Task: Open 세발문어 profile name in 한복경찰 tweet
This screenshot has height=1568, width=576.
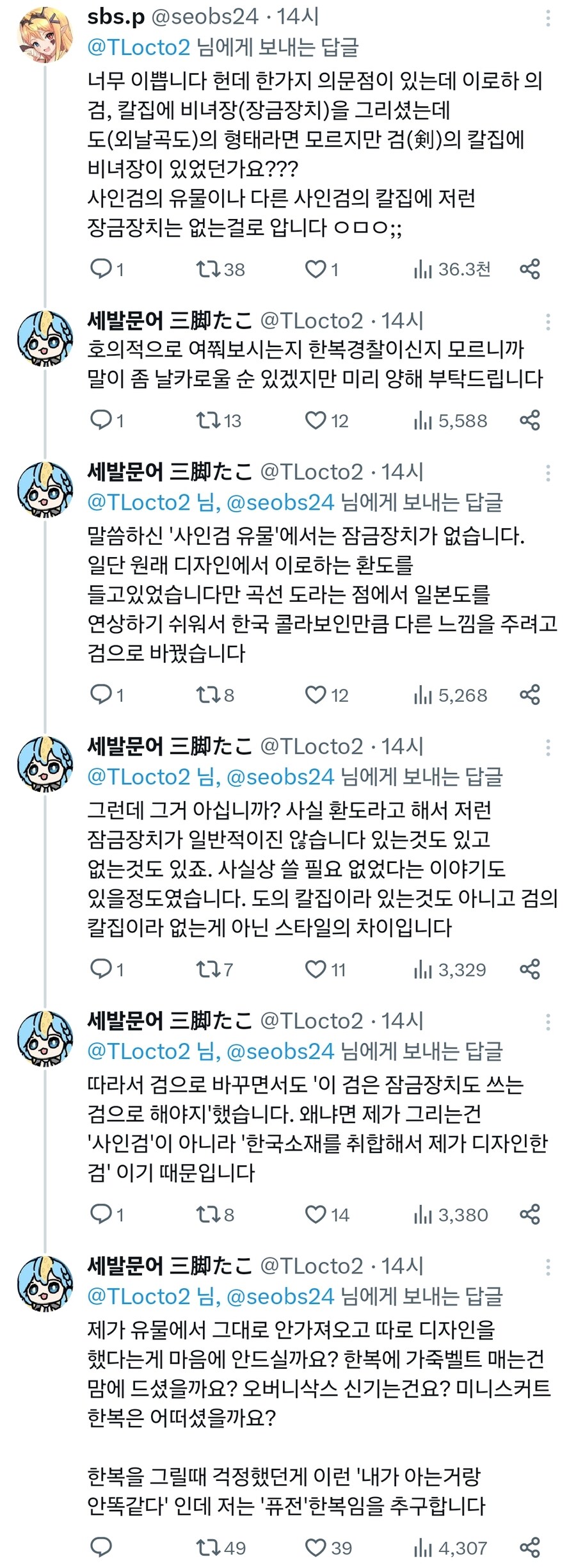Action: 170,321
